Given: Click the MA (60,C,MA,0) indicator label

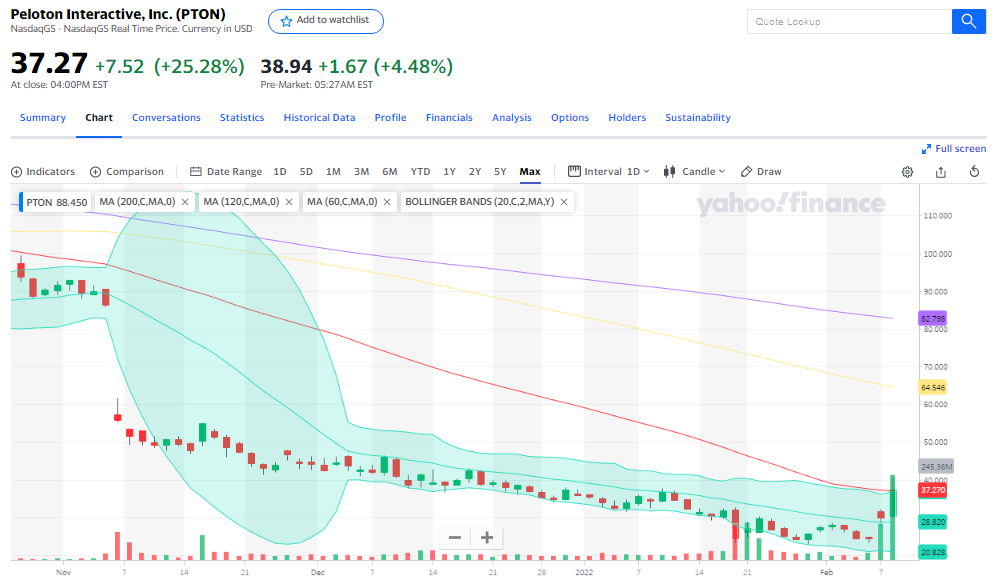Looking at the screenshot, I should [342, 202].
